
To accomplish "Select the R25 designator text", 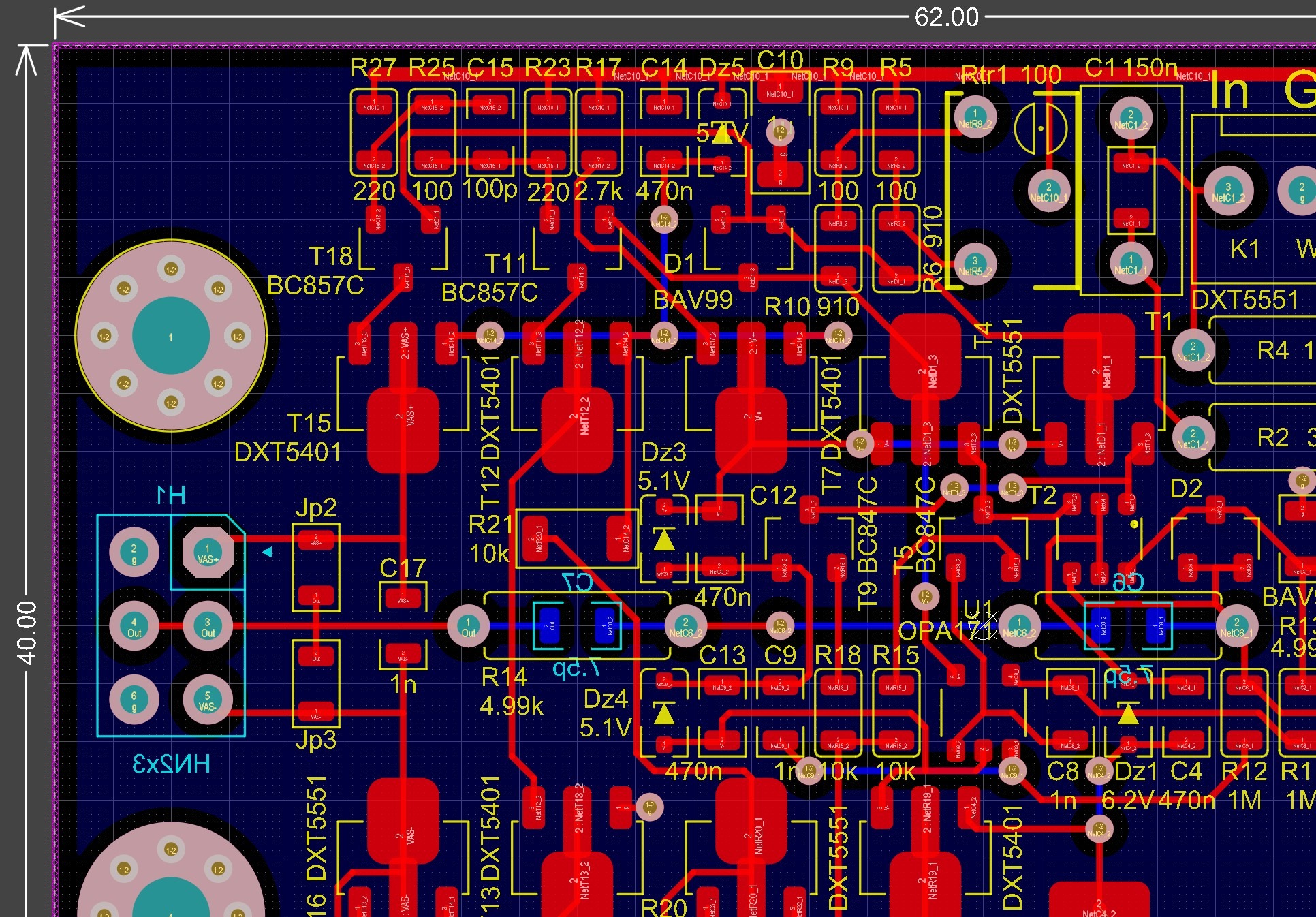I will 432,68.
